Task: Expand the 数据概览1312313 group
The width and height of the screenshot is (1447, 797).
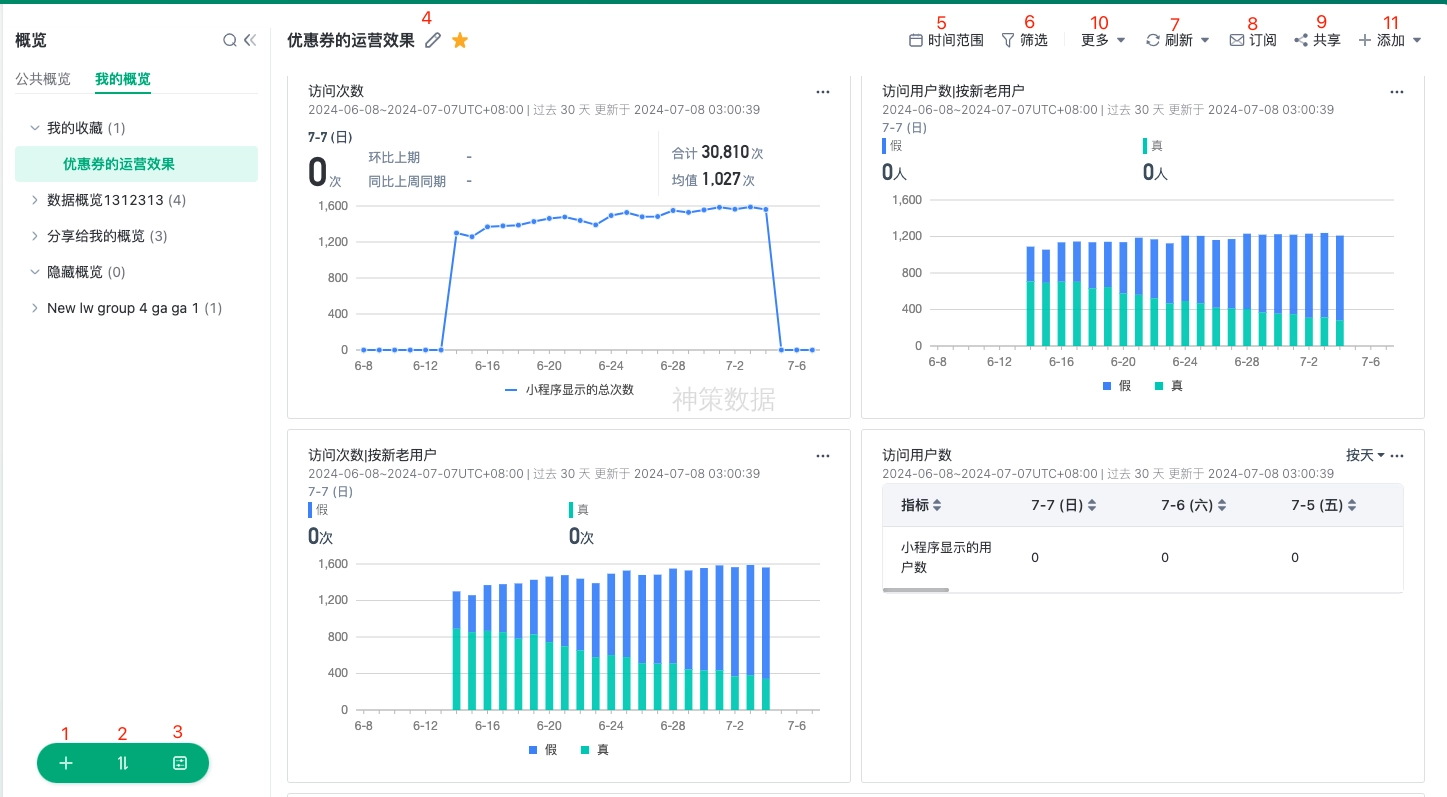Action: pyautogui.click(x=35, y=200)
